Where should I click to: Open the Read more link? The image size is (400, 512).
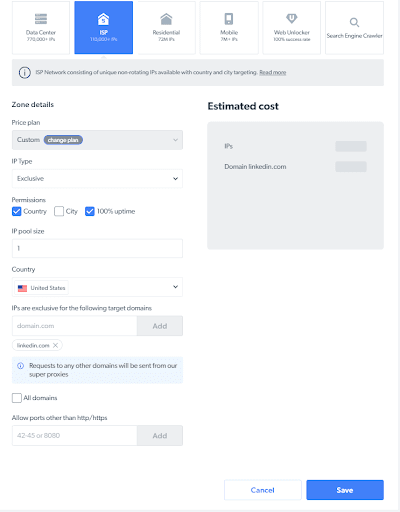(x=273, y=72)
